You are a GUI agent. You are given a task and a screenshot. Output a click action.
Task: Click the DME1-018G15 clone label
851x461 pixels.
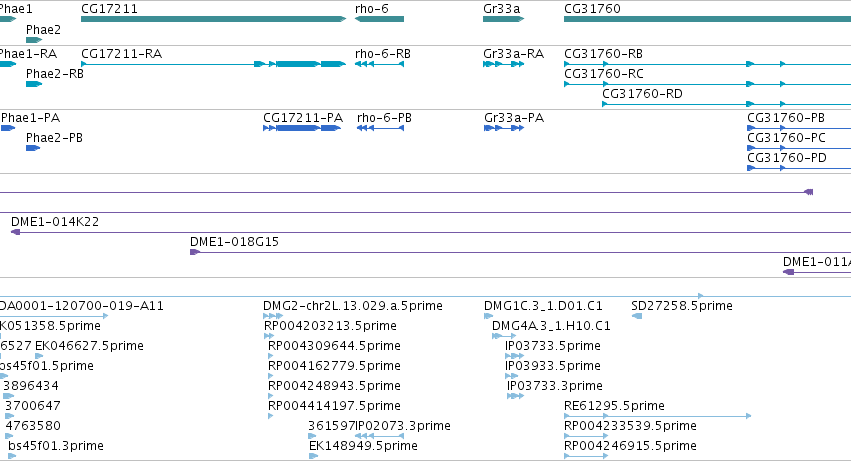pyautogui.click(x=234, y=242)
